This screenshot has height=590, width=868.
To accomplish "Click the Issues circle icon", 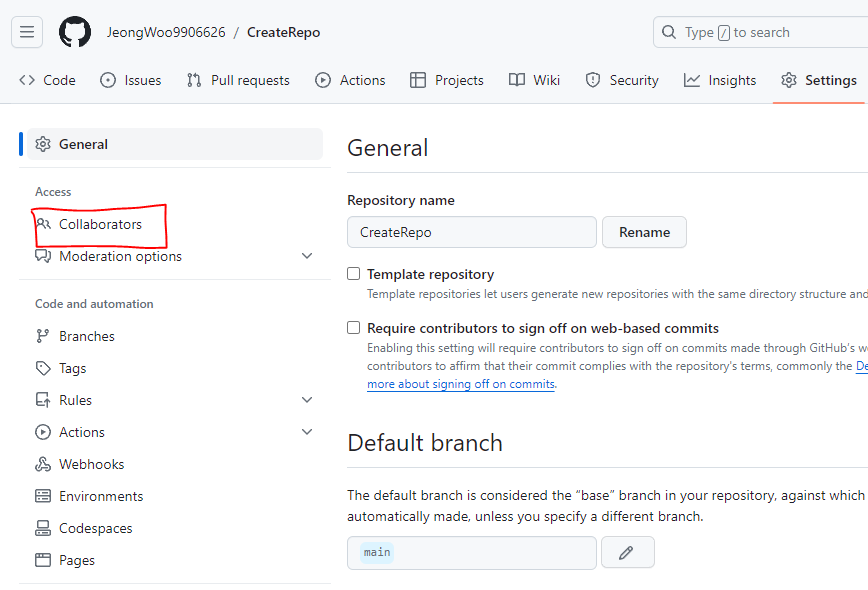I will 108,80.
